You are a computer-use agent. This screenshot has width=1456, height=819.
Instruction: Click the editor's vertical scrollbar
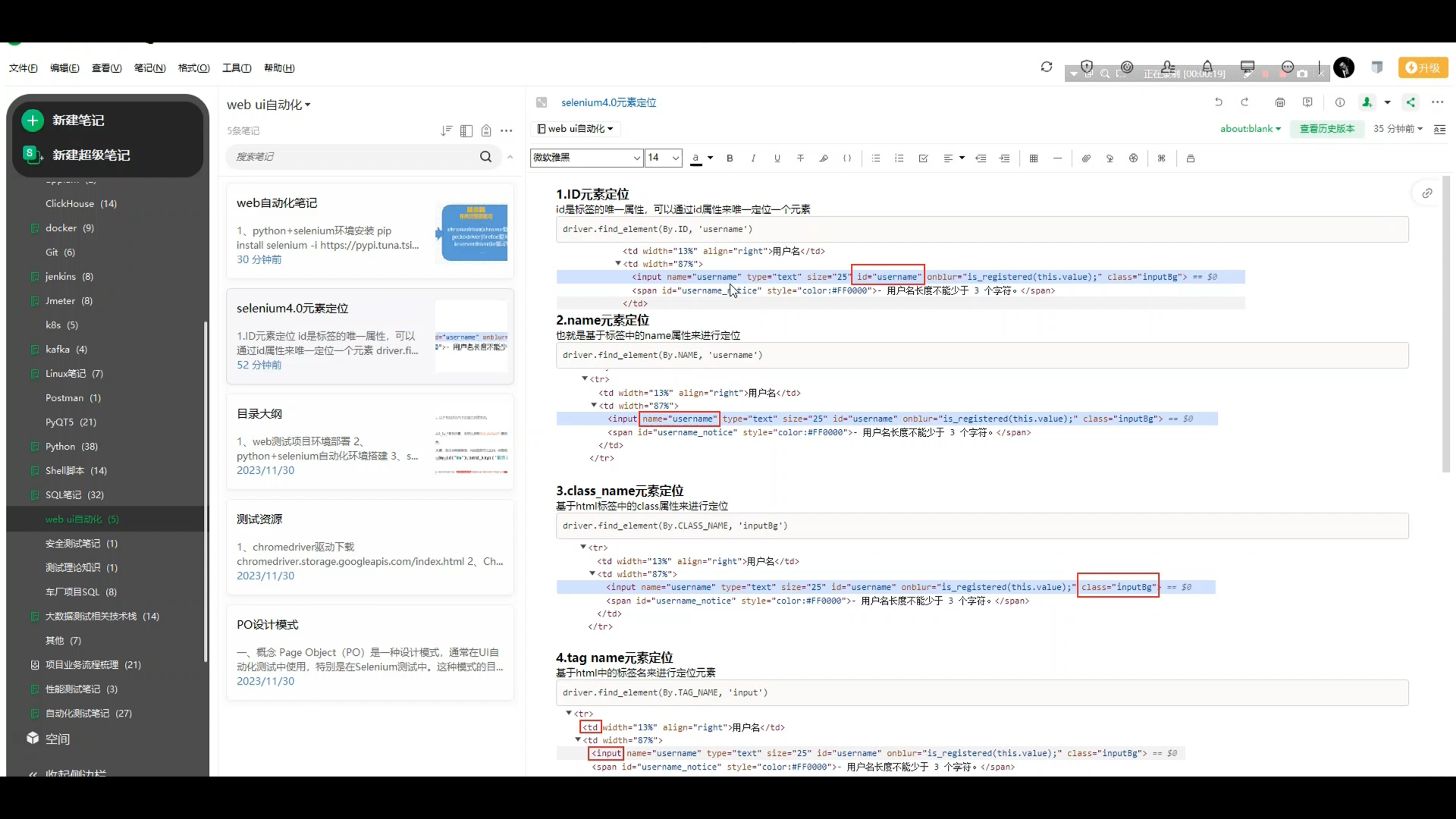1446,325
